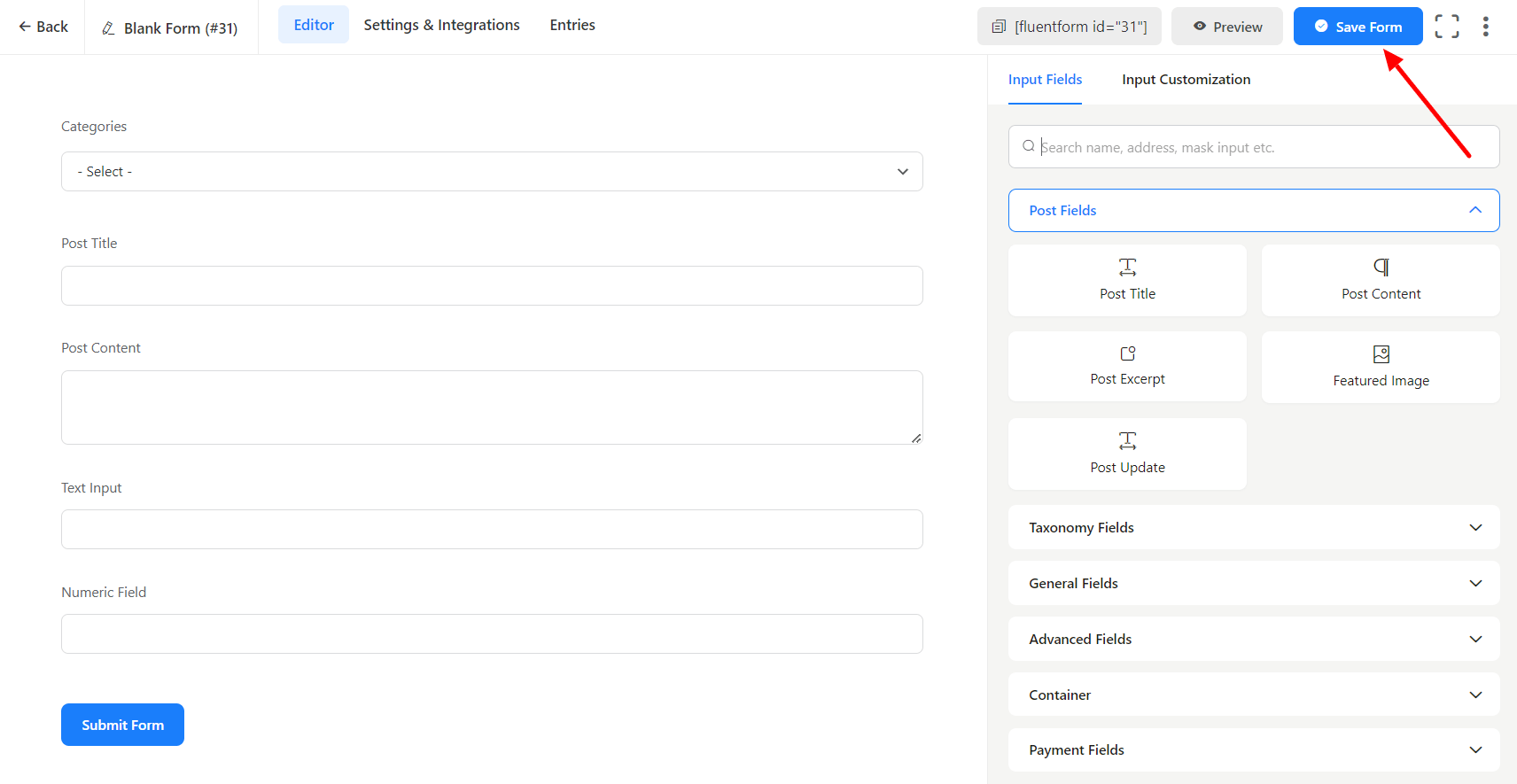1517x784 pixels.
Task: Open the Categories select dropdown
Action: point(492,172)
